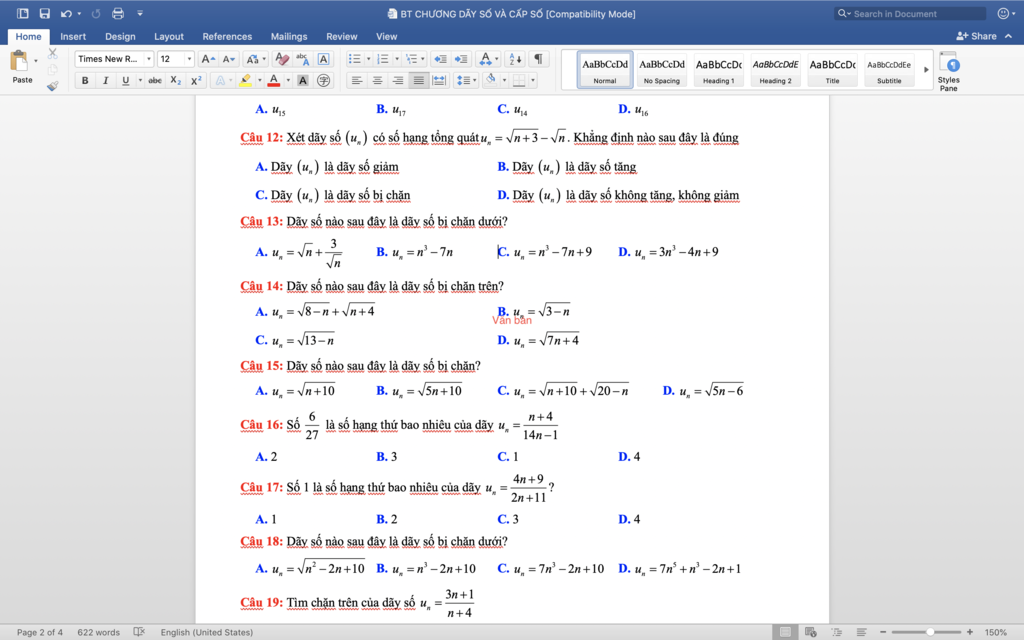The width and height of the screenshot is (1024, 640).
Task: Open Web Layout view in status bar
Action: pyautogui.click(x=810, y=632)
